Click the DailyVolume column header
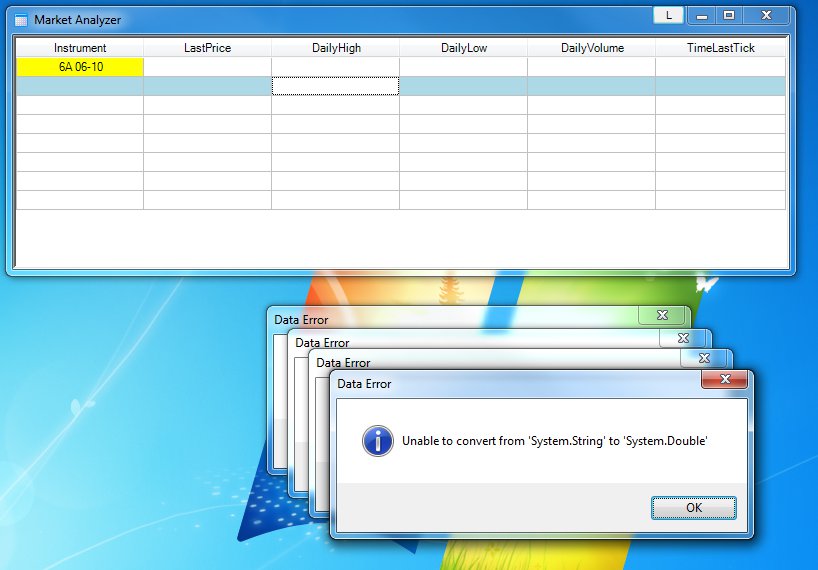 (592, 48)
